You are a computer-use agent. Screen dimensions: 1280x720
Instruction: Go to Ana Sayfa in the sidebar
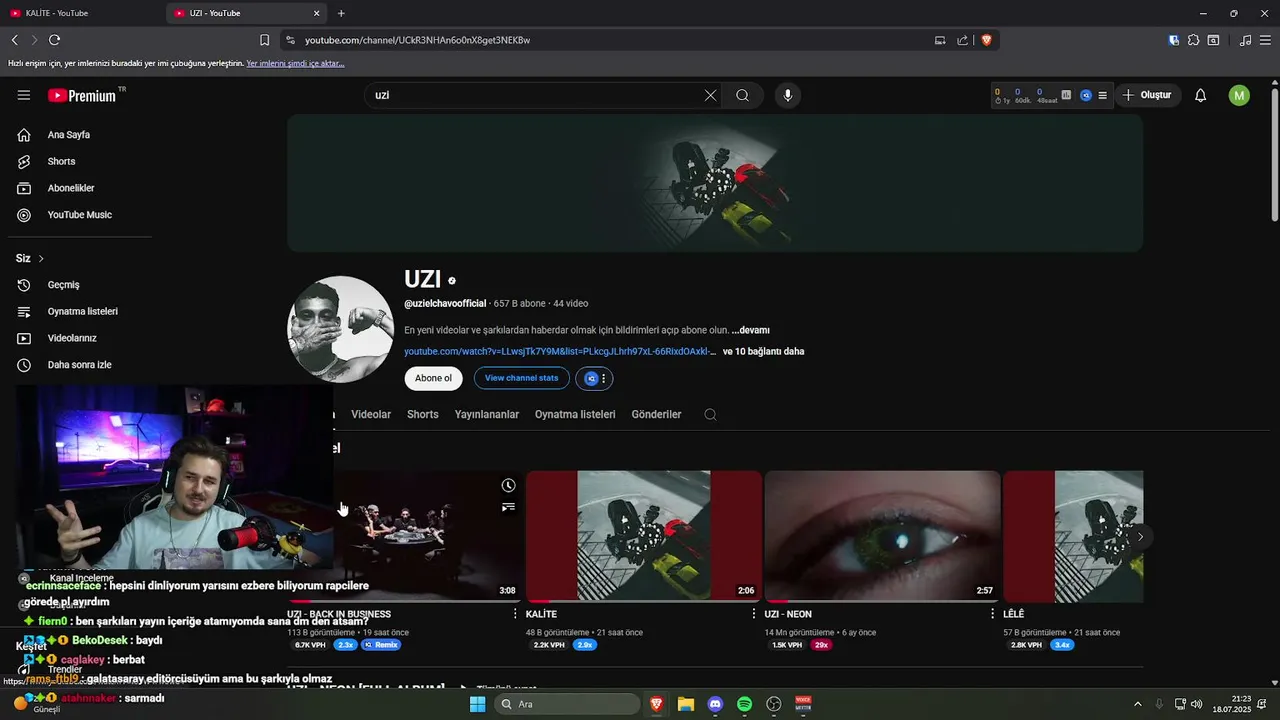68,135
